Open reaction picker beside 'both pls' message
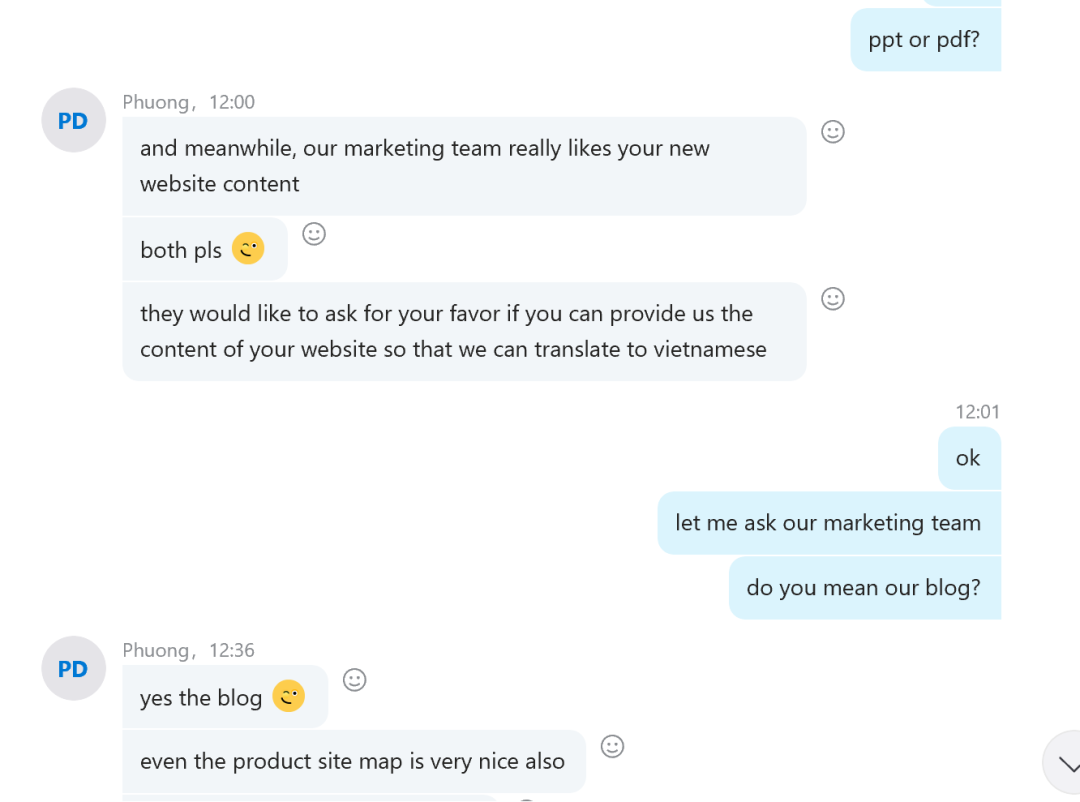Image resolution: width=1080 pixels, height=802 pixels. (314, 234)
